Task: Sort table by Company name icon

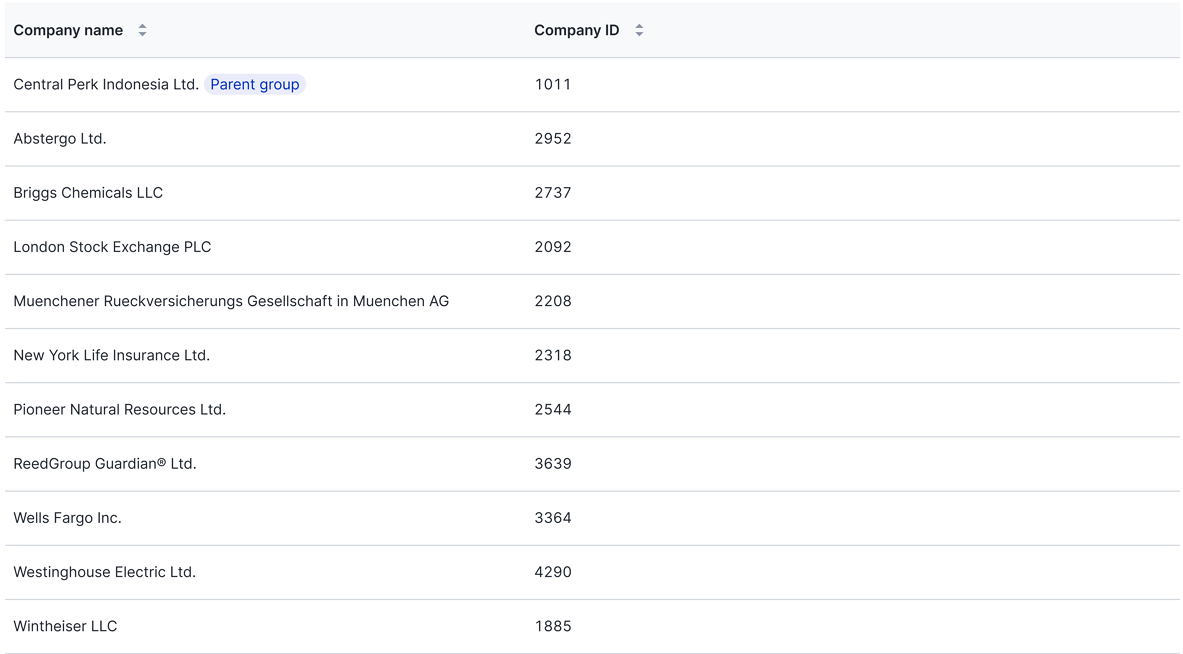Action: pos(142,30)
